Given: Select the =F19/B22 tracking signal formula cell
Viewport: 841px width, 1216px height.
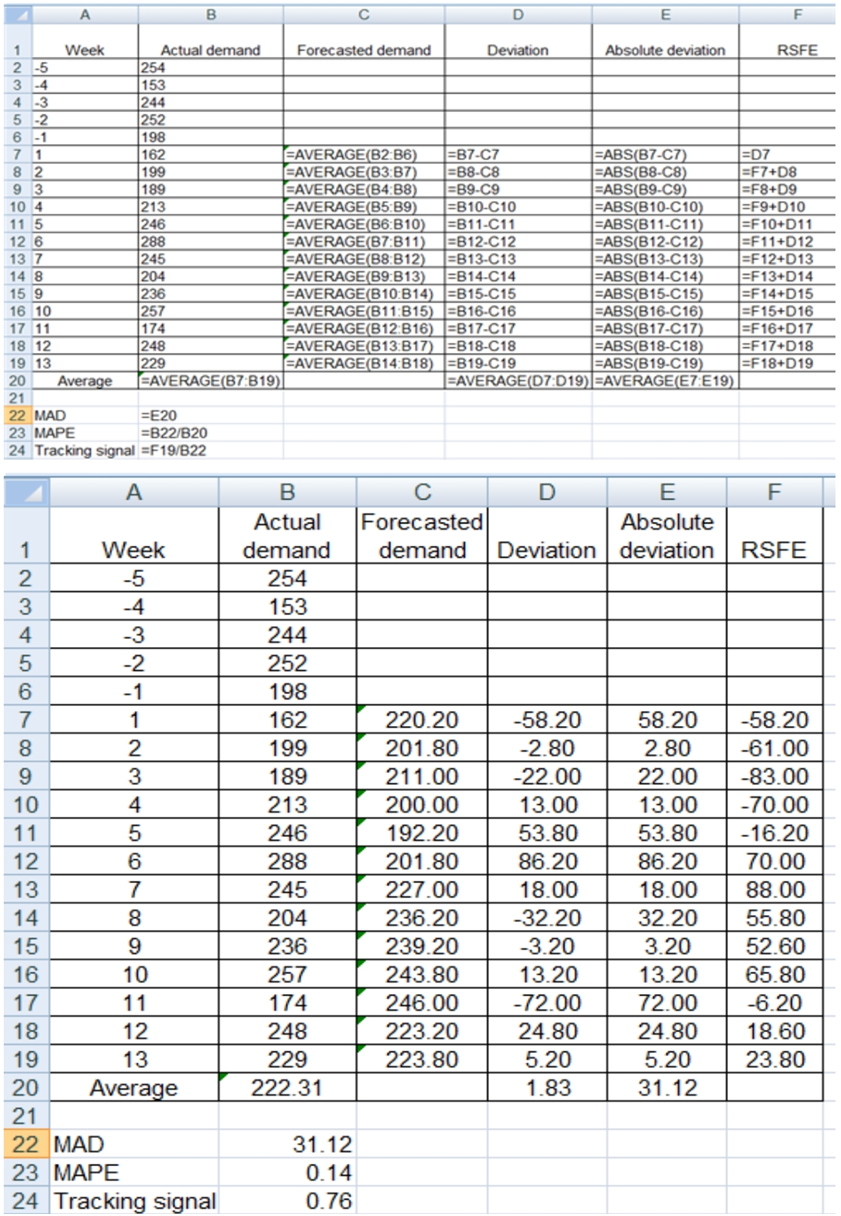Looking at the screenshot, I should pyautogui.click(x=210, y=451).
